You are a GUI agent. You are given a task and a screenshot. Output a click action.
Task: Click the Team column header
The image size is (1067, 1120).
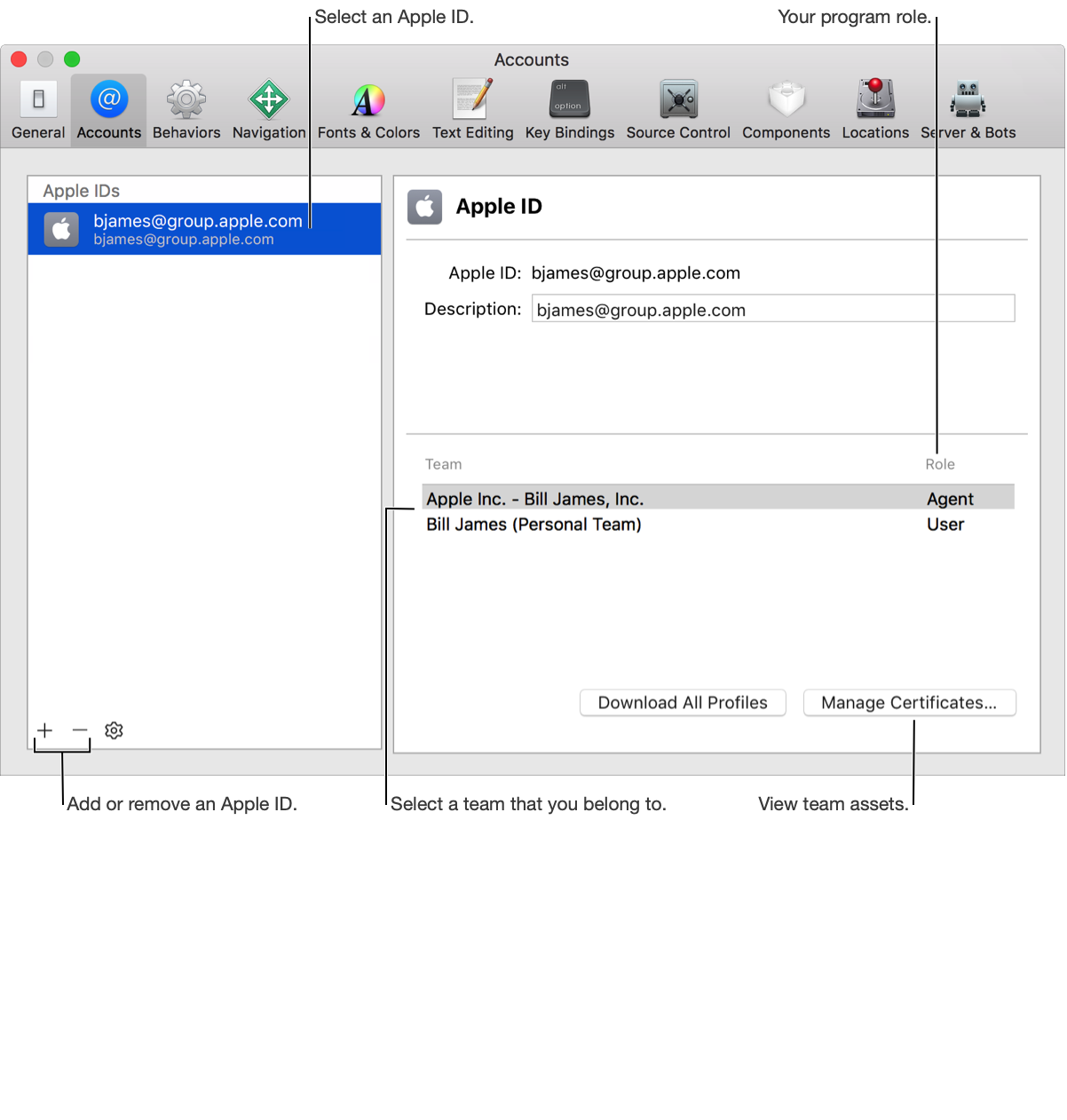point(443,464)
